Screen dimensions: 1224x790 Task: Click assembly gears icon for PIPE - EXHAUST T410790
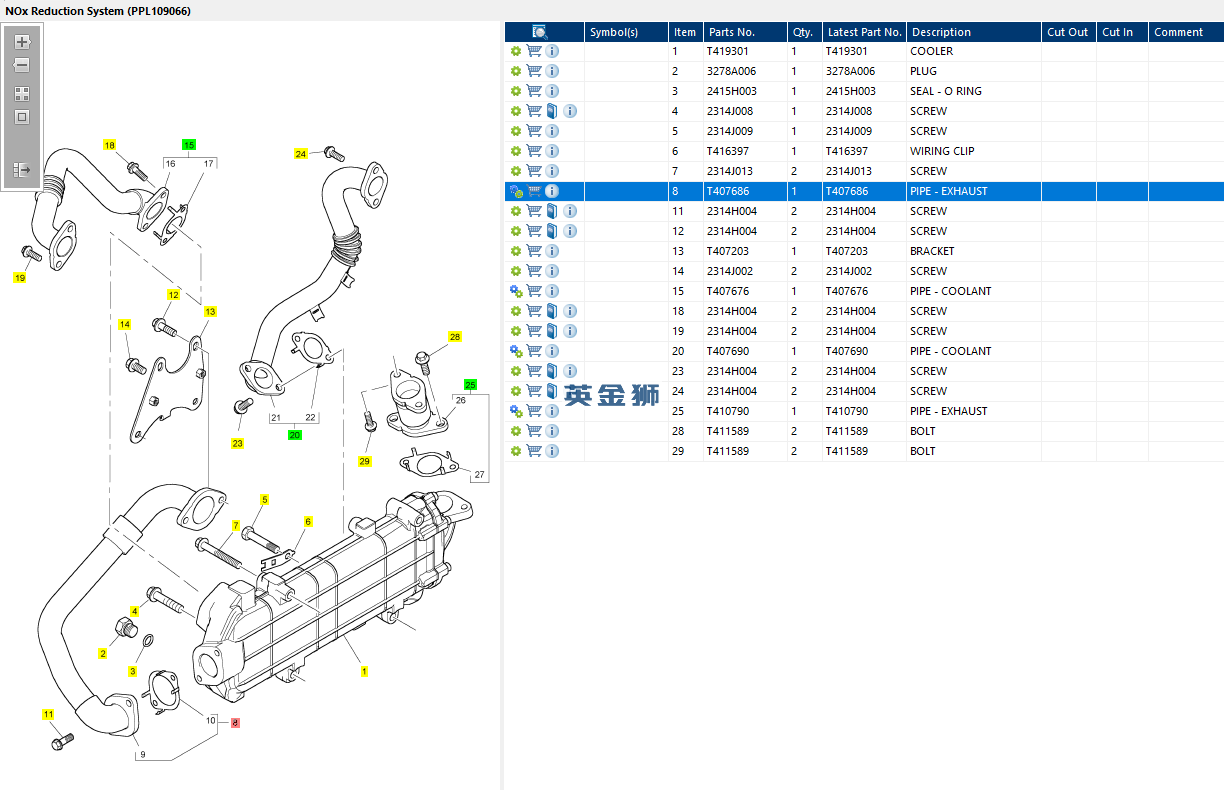(516, 411)
